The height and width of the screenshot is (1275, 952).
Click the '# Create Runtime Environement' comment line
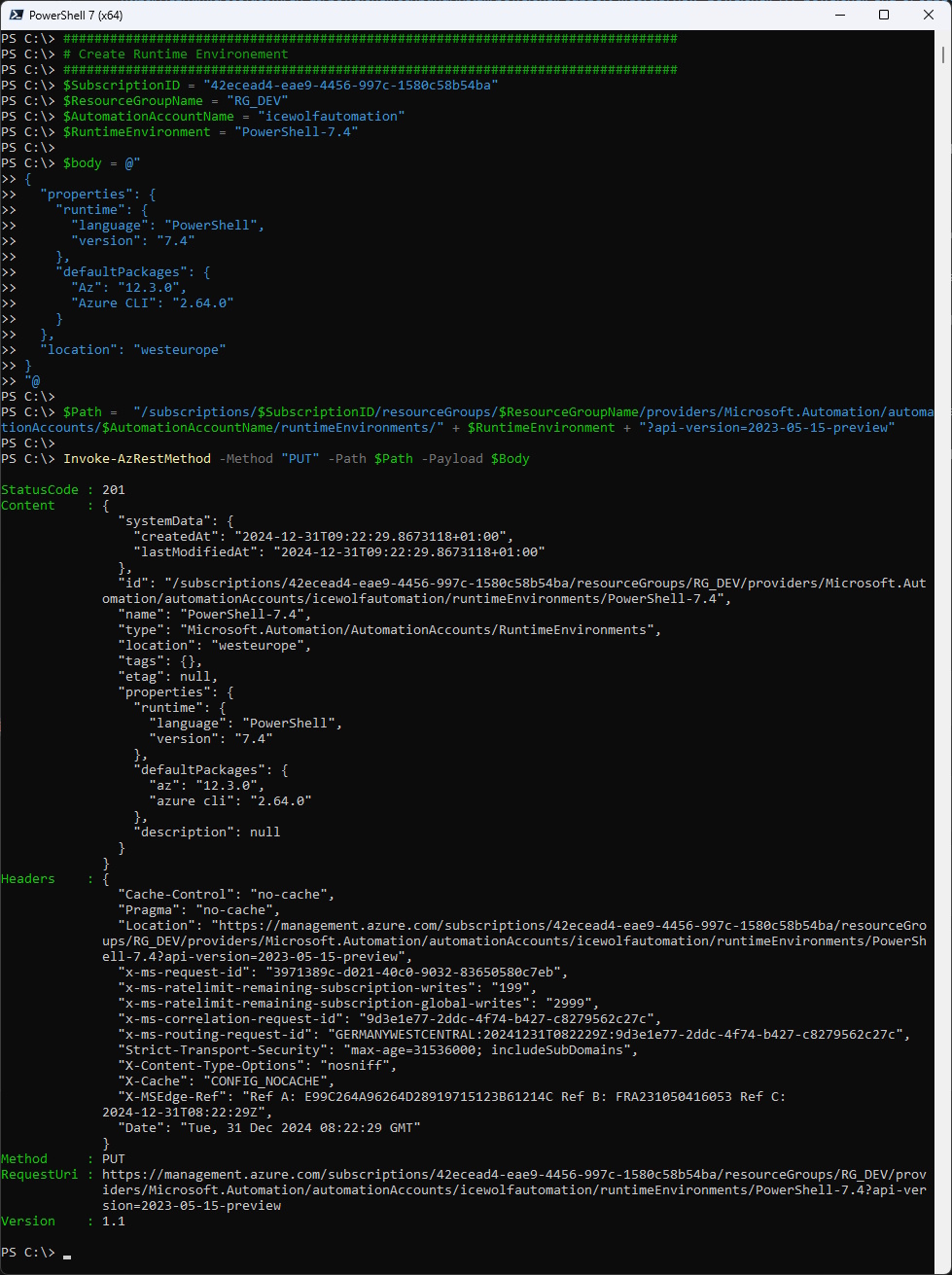(x=176, y=54)
